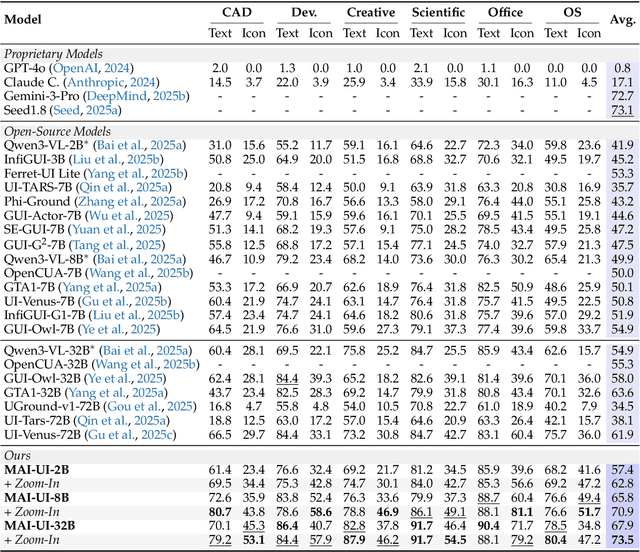Select the '72.7' average for Gemini-3-Pro
The width and height of the screenshot is (640, 552).
pos(622,96)
